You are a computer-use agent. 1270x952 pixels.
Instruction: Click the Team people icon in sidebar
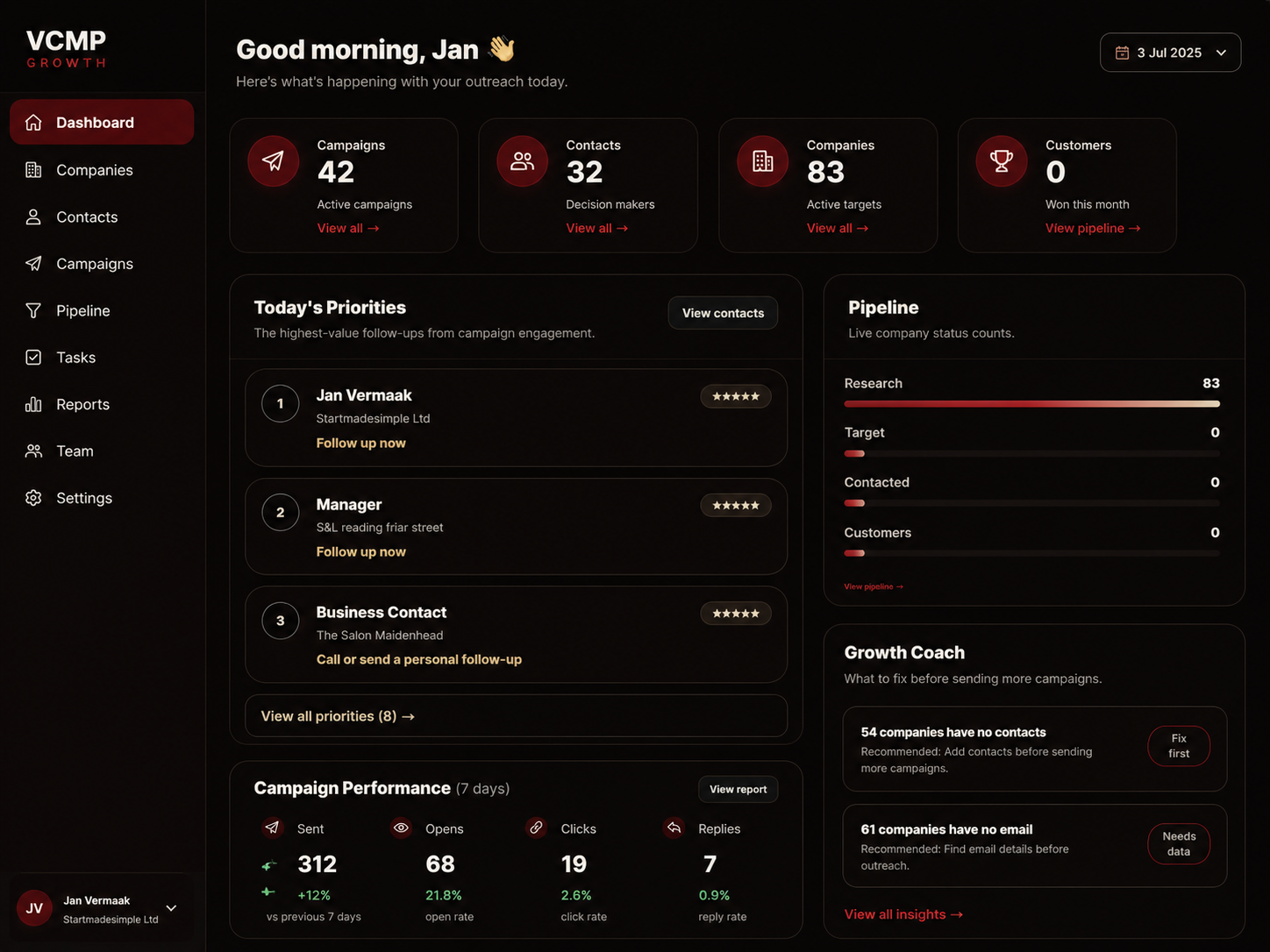pos(33,451)
